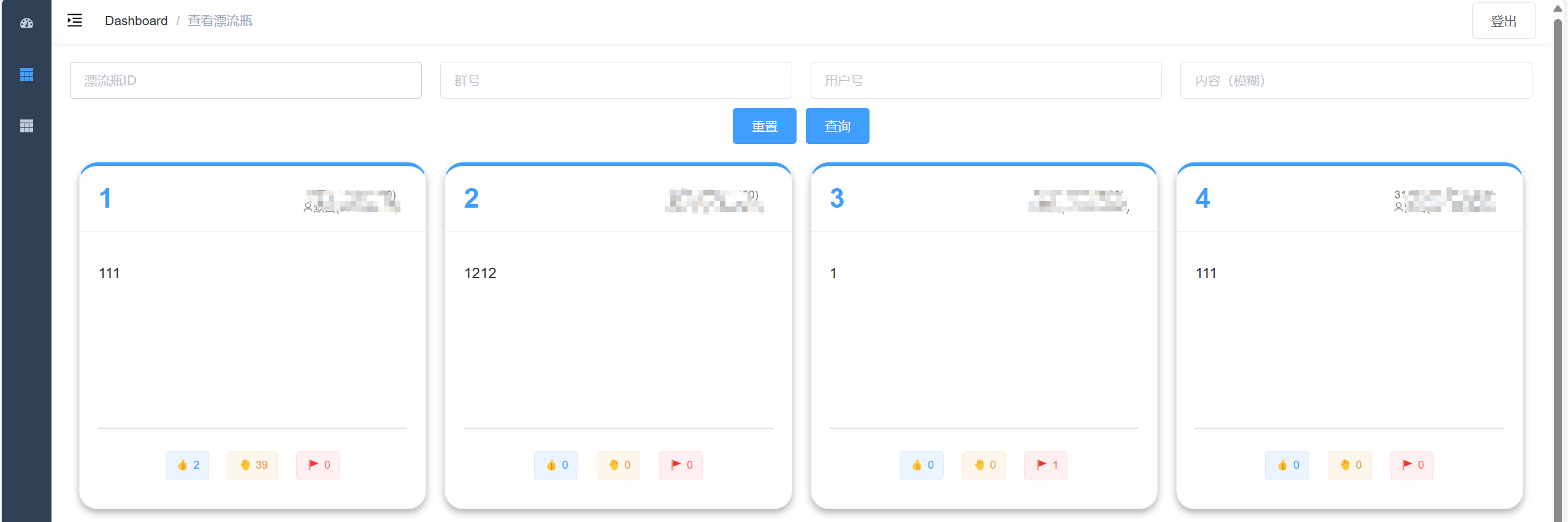Click the raised hand icon showing 39
This screenshot has height=522, width=1568.
pos(252,465)
